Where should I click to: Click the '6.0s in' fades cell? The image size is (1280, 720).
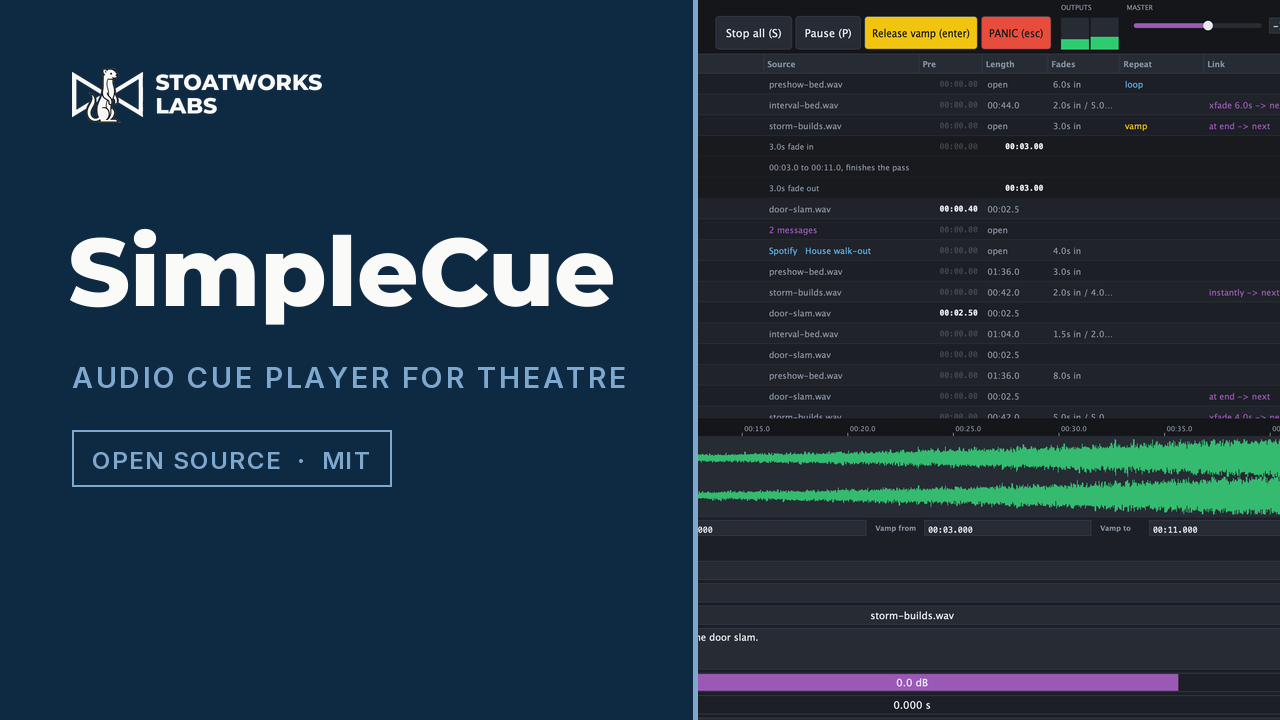click(x=1067, y=85)
